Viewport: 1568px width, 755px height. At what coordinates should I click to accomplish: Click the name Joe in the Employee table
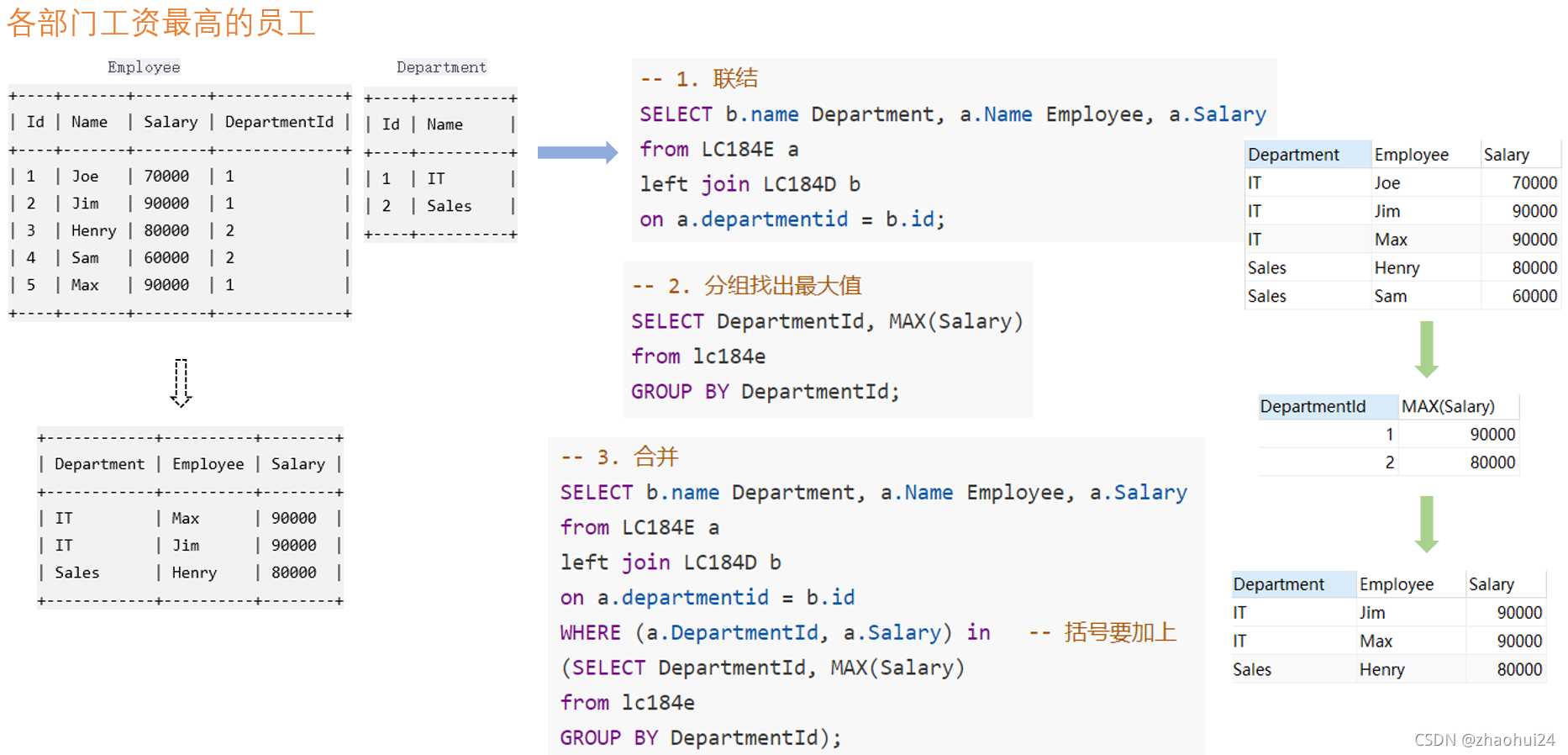[85, 177]
